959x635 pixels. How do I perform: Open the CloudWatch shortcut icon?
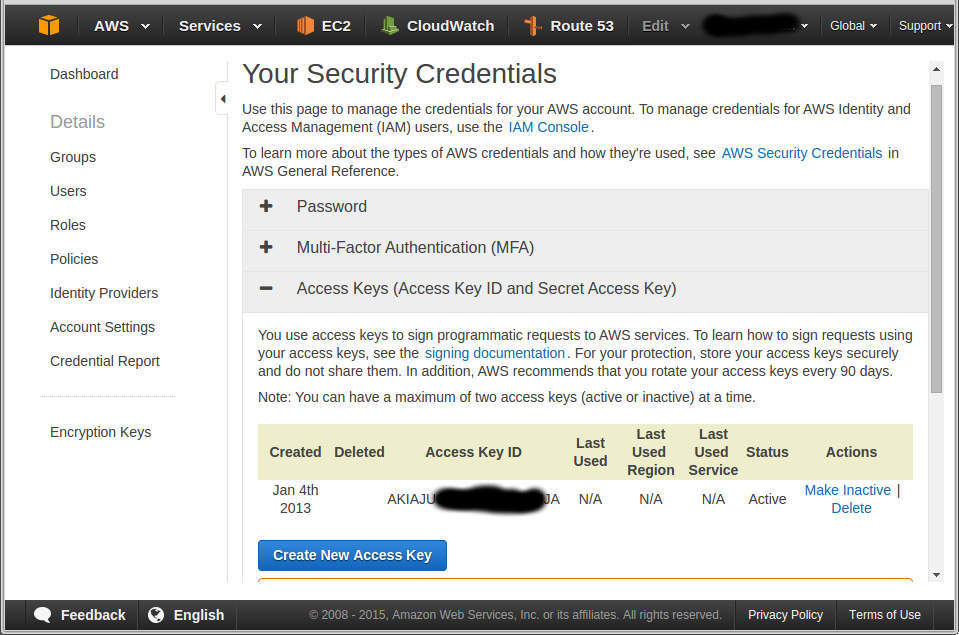coord(390,25)
